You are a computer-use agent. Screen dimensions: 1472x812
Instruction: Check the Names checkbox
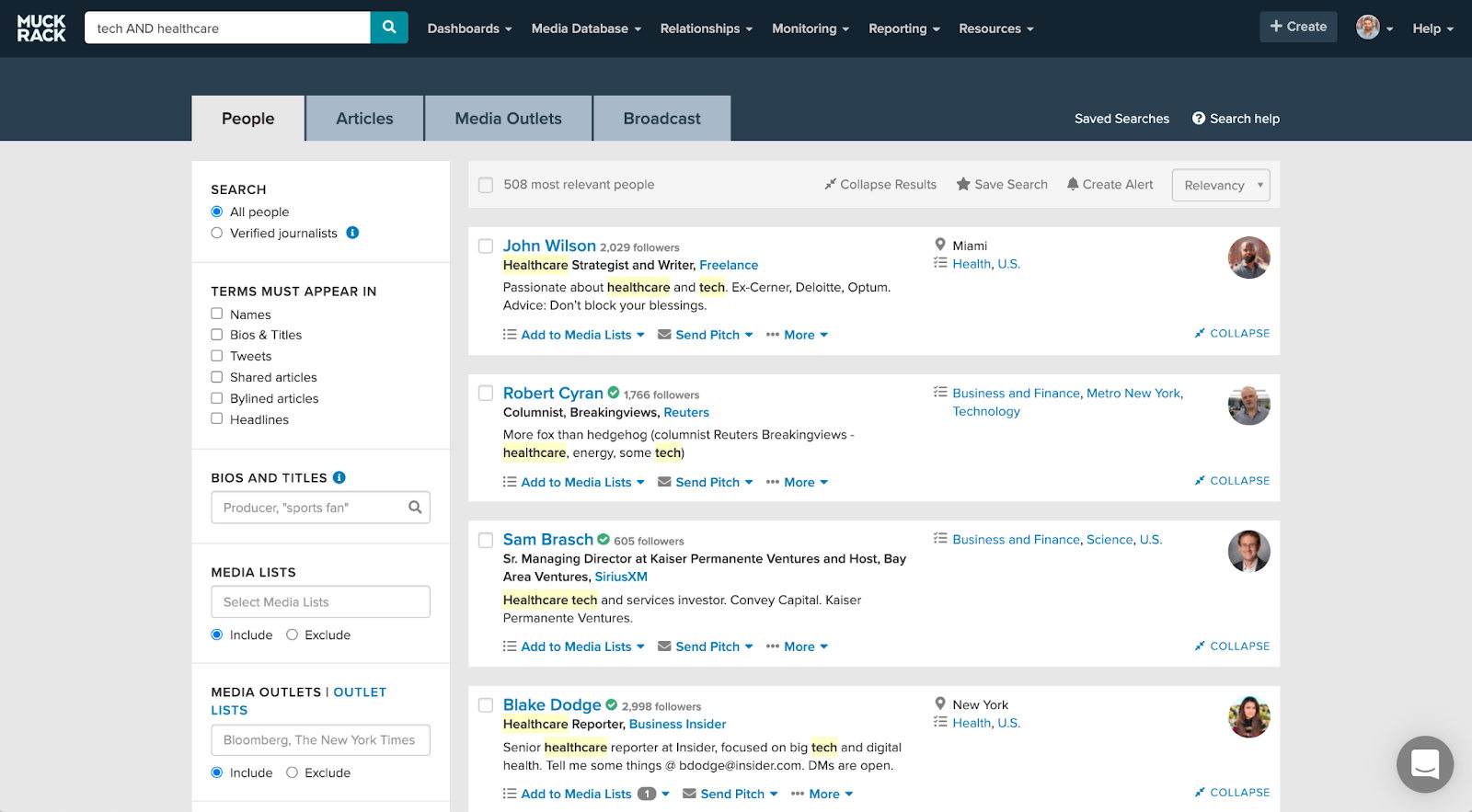pos(217,314)
